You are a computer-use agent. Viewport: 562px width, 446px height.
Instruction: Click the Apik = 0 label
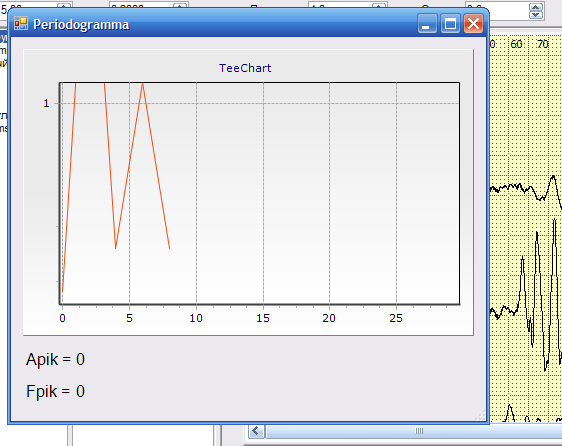55,359
